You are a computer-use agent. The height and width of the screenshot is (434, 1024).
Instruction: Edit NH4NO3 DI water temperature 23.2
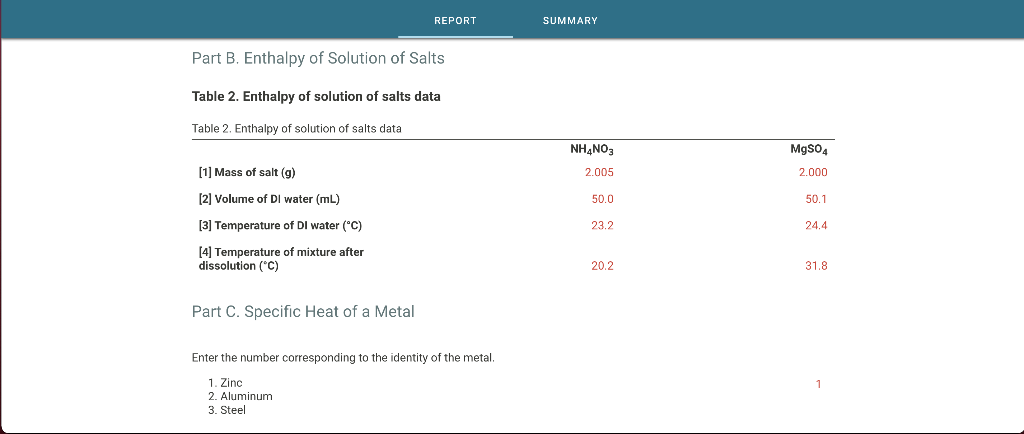tap(602, 226)
